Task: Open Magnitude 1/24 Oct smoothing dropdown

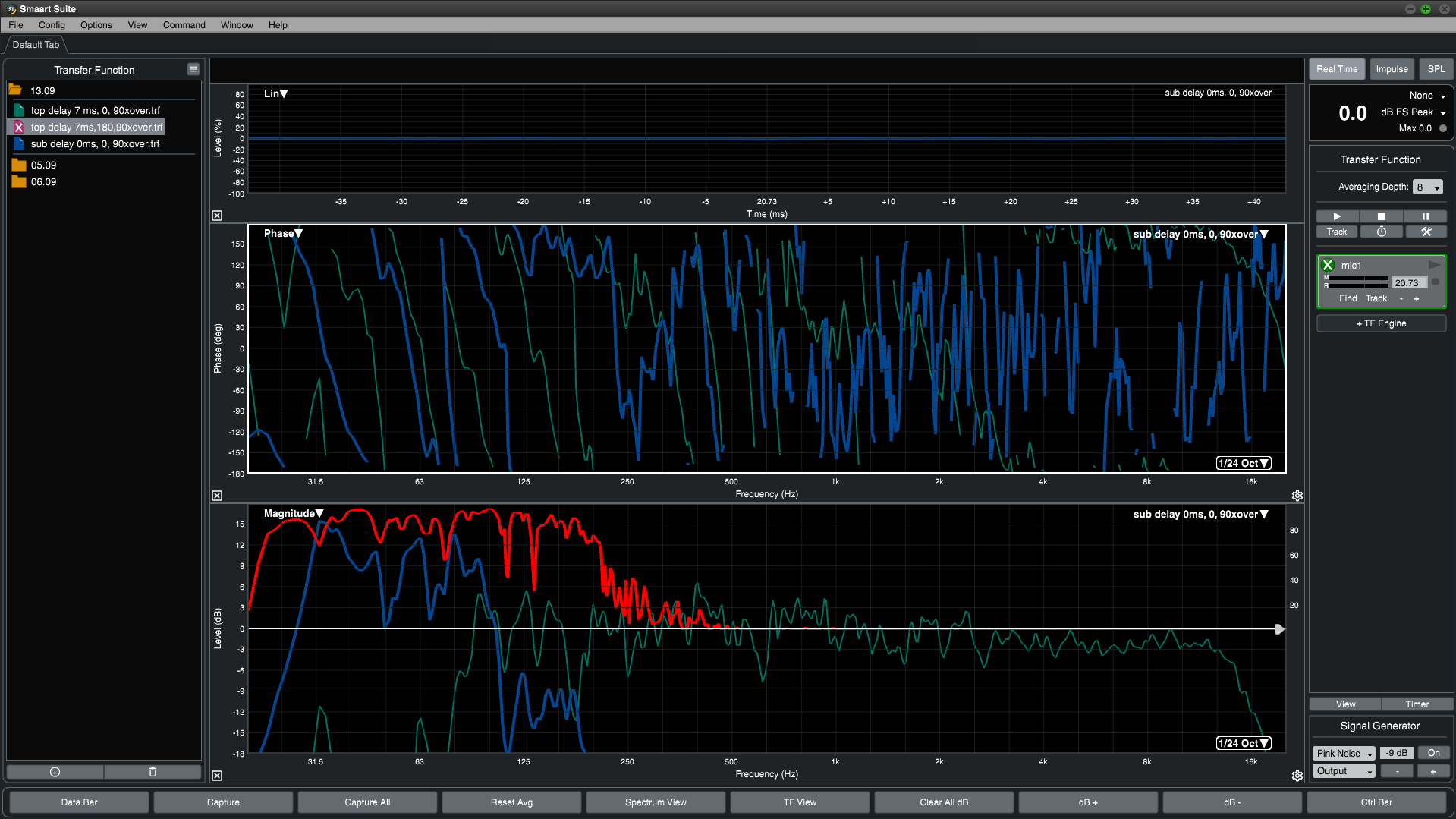Action: point(1244,743)
